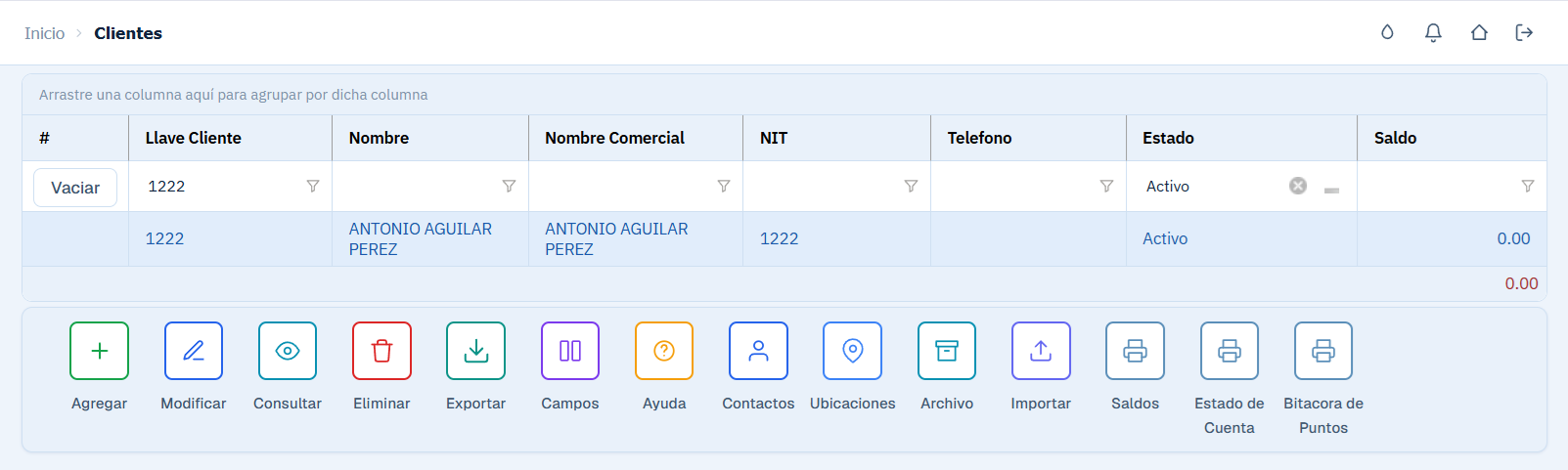This screenshot has width=1568, height=470.
Task: Click row Saldo value 0.00
Action: (1513, 238)
